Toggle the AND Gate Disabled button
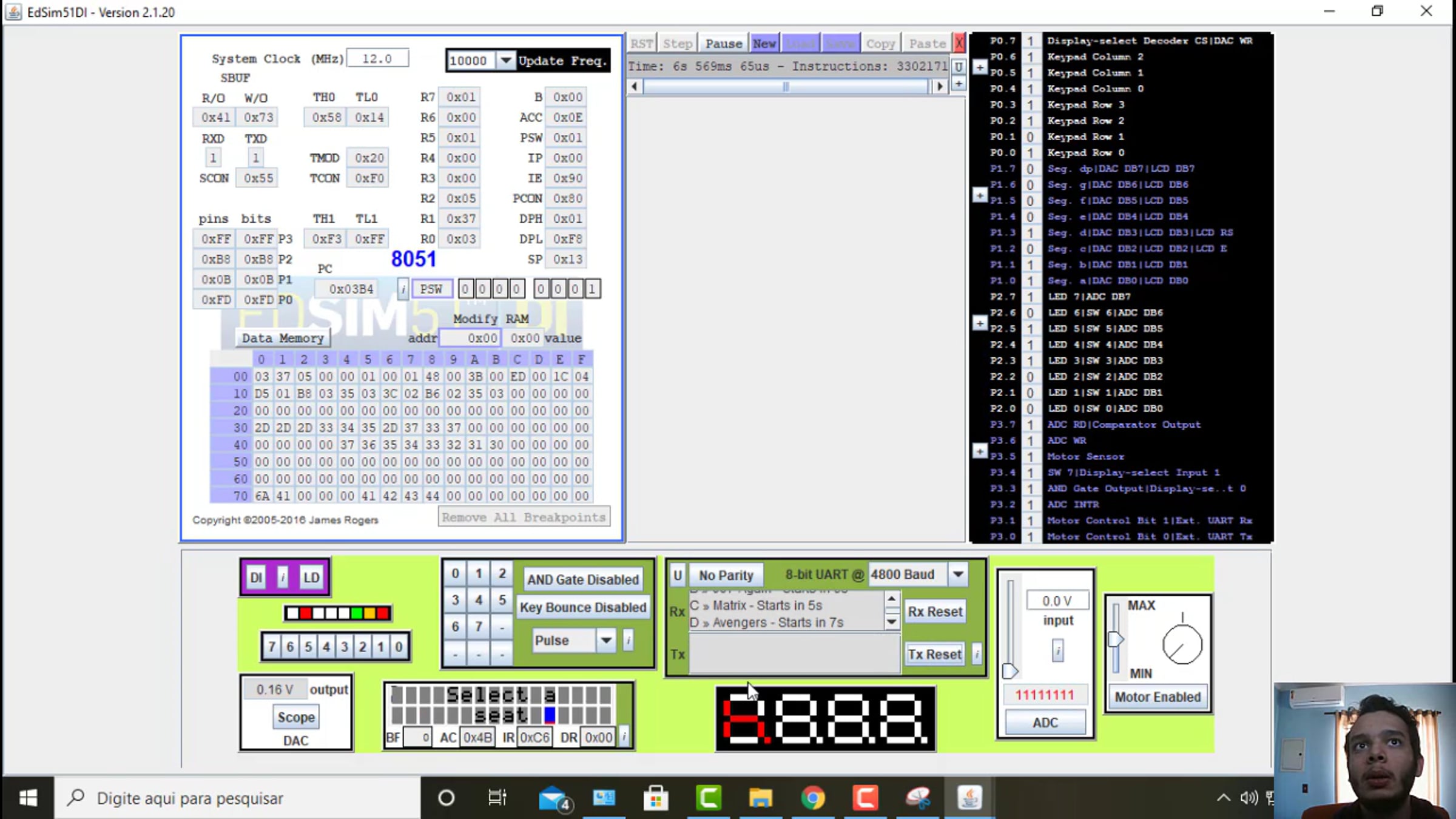 [582, 579]
